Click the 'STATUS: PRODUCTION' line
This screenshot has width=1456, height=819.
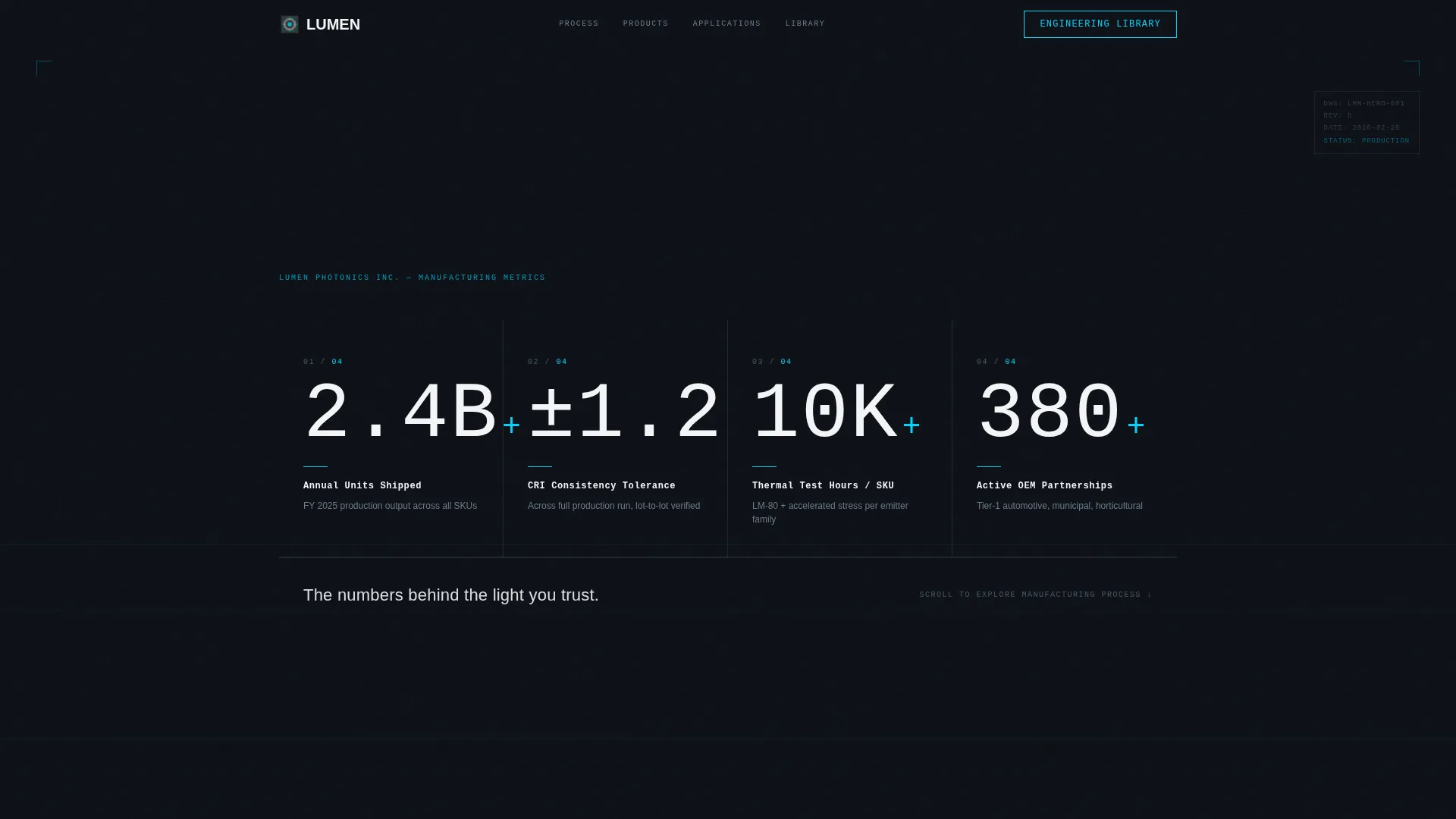click(x=1366, y=141)
